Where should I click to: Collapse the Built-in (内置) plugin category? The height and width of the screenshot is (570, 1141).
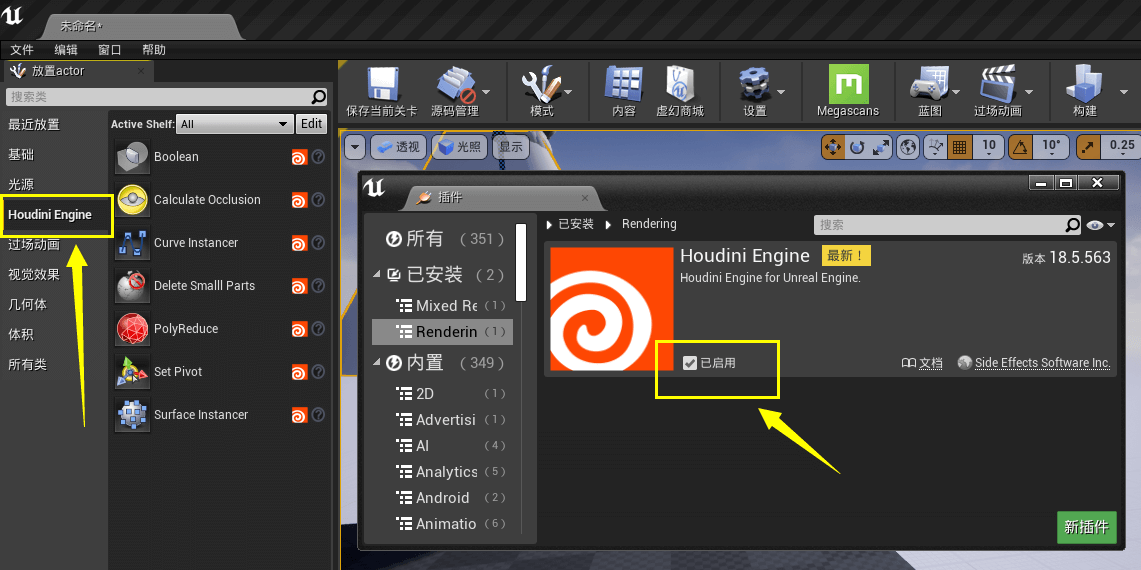coord(377,363)
